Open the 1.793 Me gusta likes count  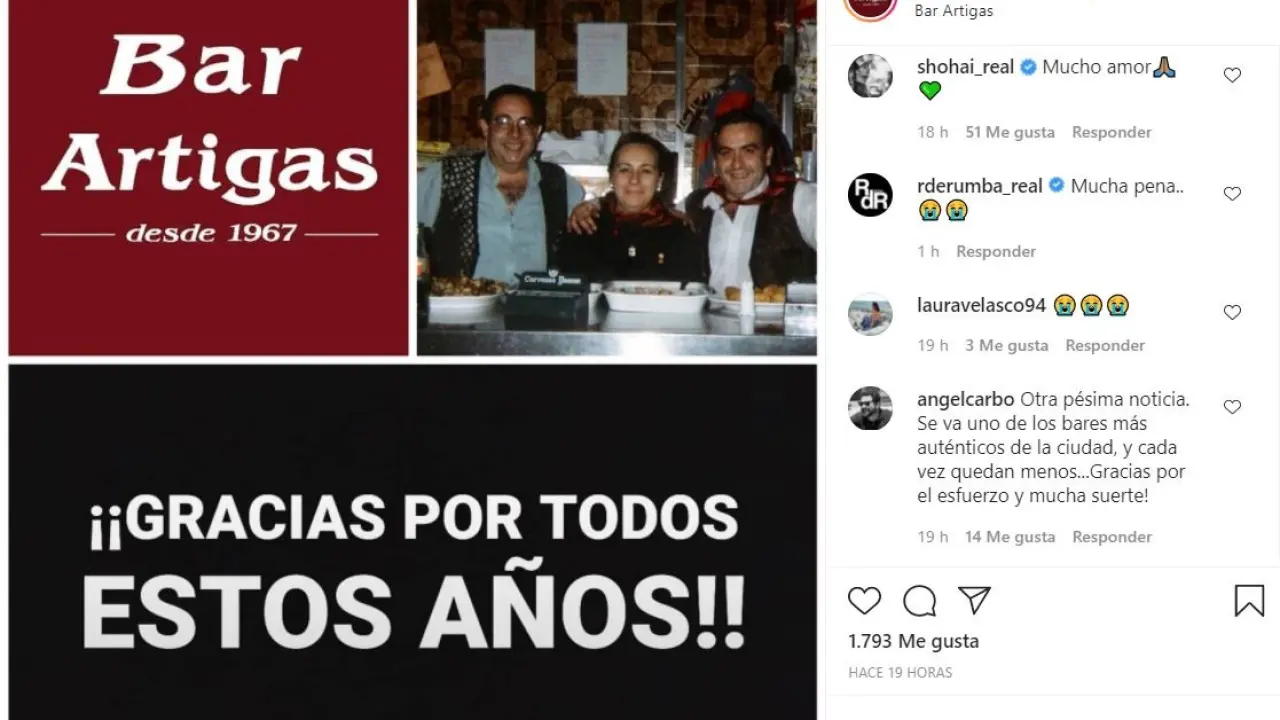[x=913, y=641]
